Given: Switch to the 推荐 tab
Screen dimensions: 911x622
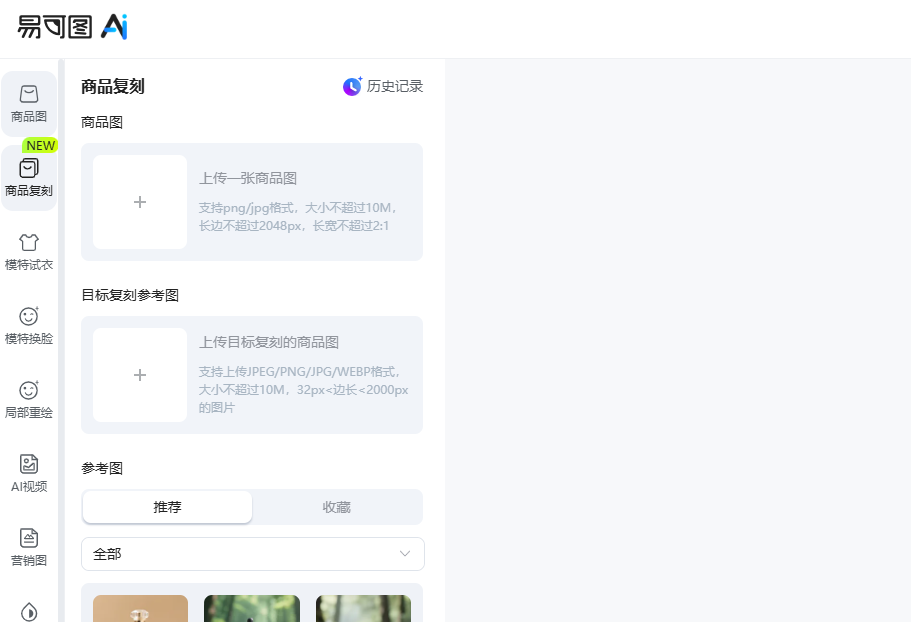Looking at the screenshot, I should [x=167, y=507].
